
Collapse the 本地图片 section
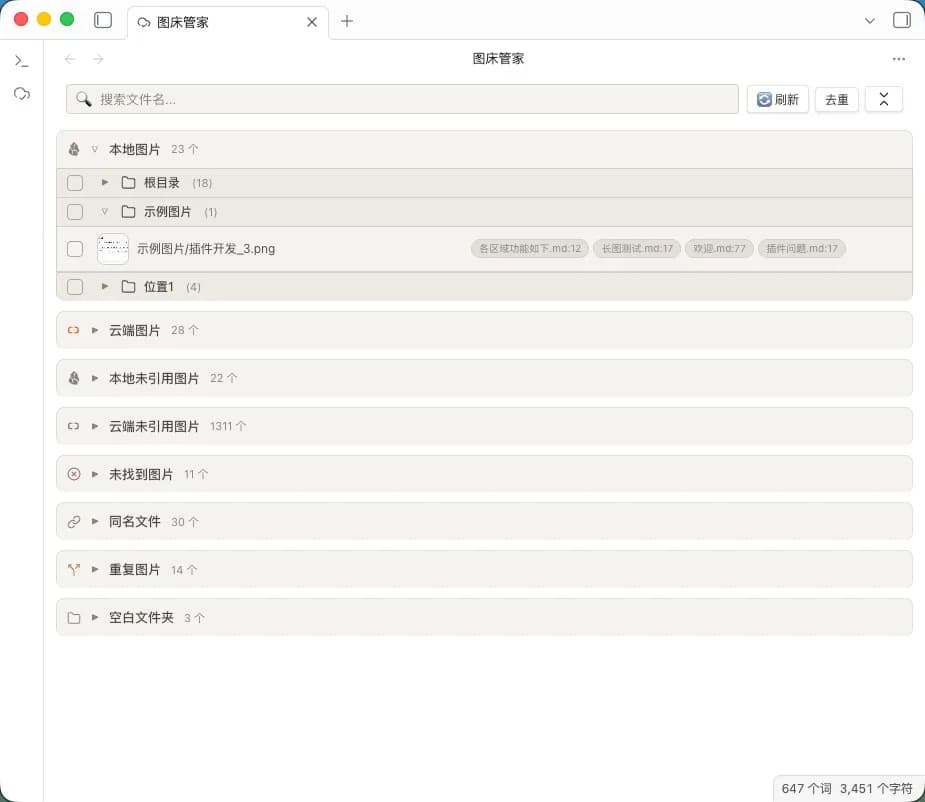click(94, 149)
